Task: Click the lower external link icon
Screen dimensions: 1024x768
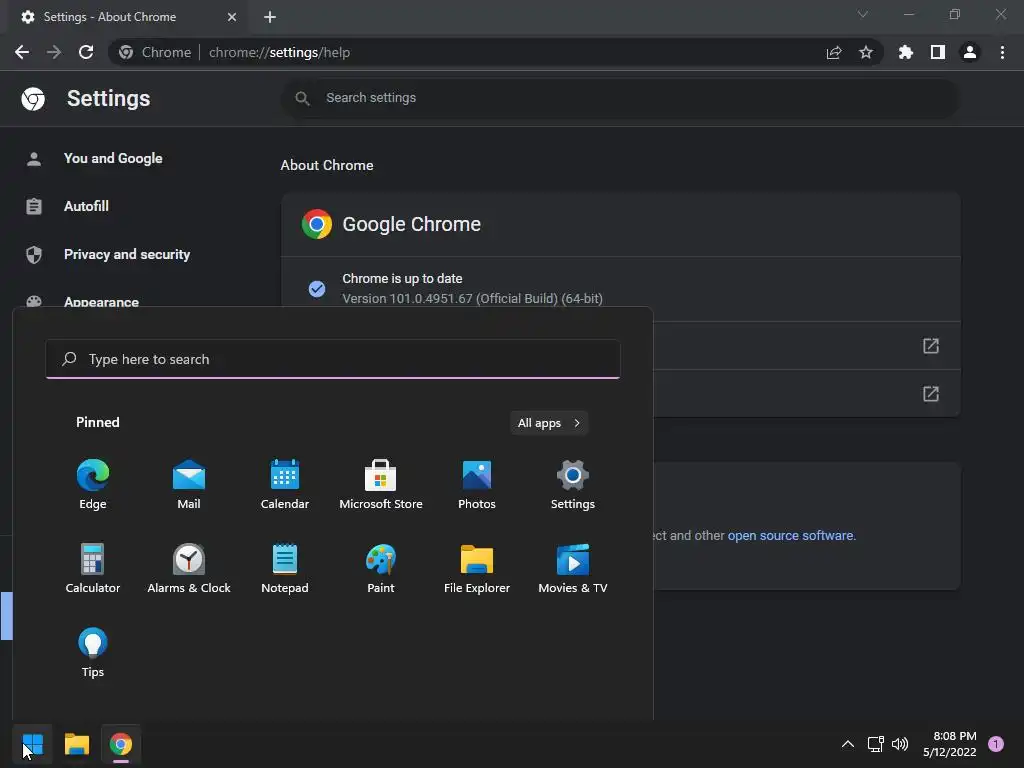Action: click(x=931, y=394)
